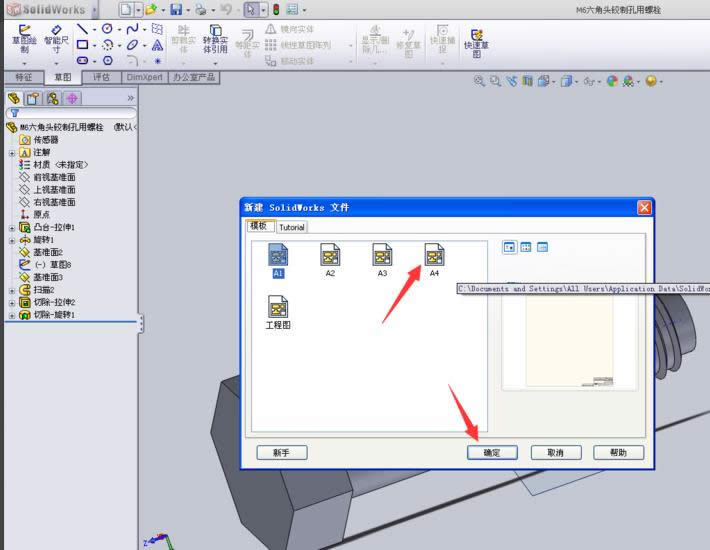Click the Print icon
The height and width of the screenshot is (550, 710).
(x=201, y=10)
